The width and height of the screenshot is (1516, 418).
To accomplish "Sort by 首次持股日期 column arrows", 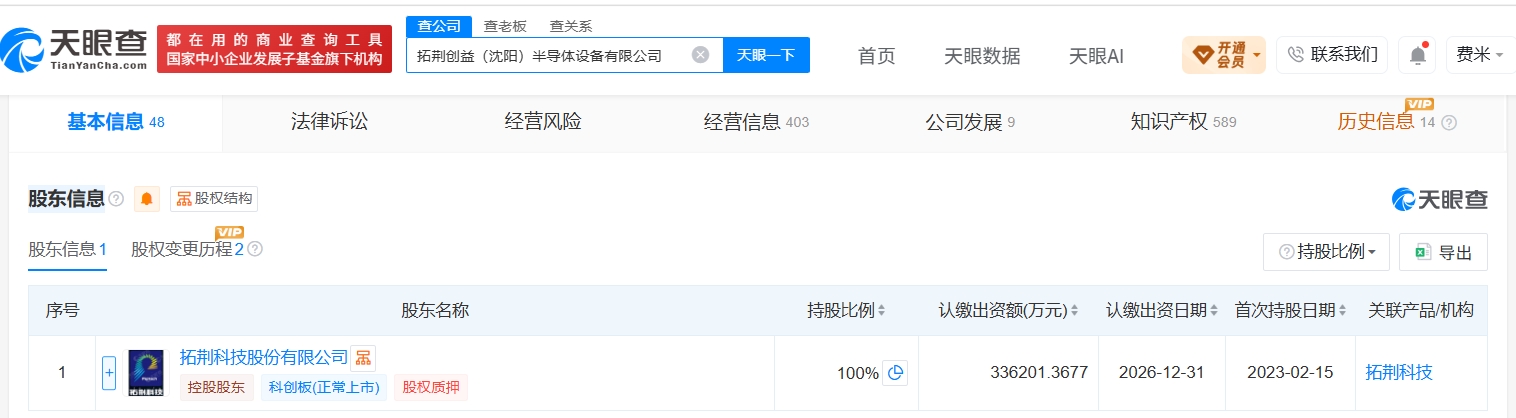I will (x=1342, y=311).
